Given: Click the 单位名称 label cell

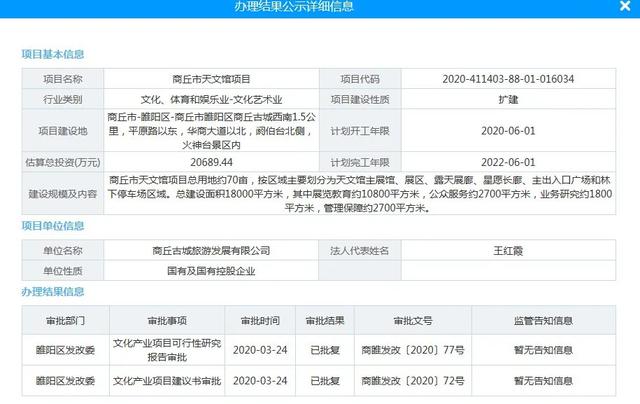Looking at the screenshot, I should pos(62,251).
